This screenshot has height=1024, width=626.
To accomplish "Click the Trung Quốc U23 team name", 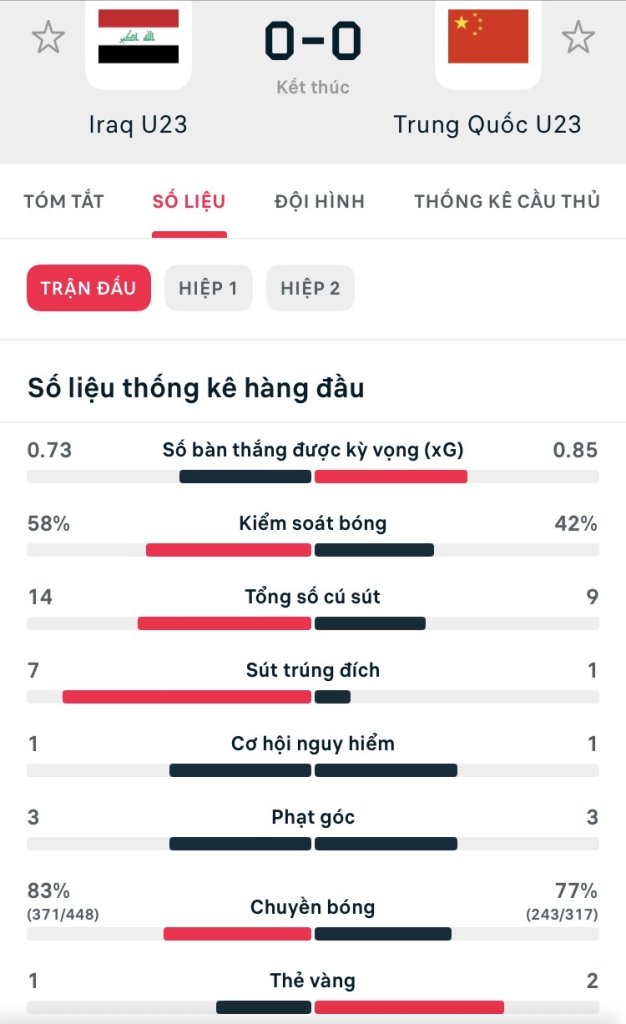I will pos(487,125).
